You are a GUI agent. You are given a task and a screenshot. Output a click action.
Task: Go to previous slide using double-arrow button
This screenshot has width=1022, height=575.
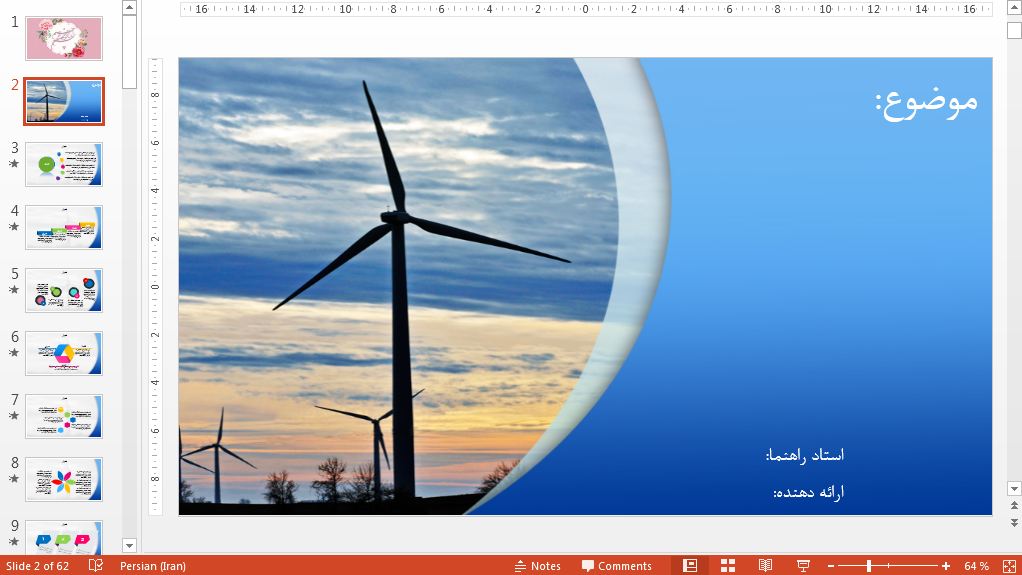pyautogui.click(x=1014, y=506)
